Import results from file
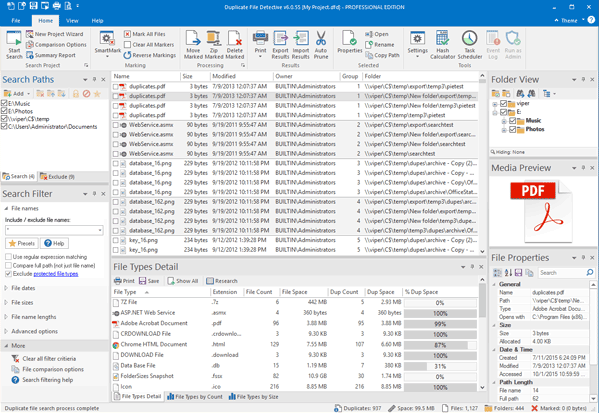Viewport: 601px width, 413px height. 300,45
